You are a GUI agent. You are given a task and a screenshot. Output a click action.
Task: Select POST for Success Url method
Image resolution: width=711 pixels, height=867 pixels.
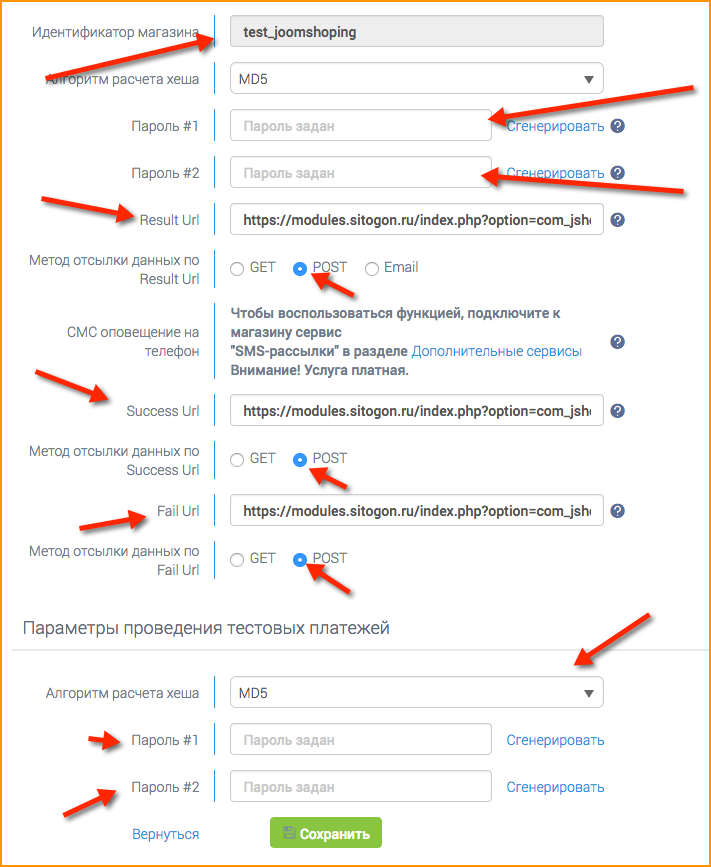[300, 460]
